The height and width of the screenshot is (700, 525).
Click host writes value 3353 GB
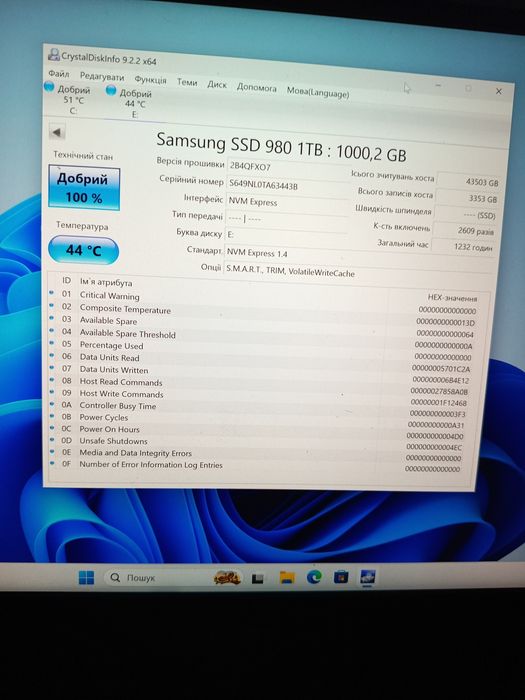tap(466, 198)
